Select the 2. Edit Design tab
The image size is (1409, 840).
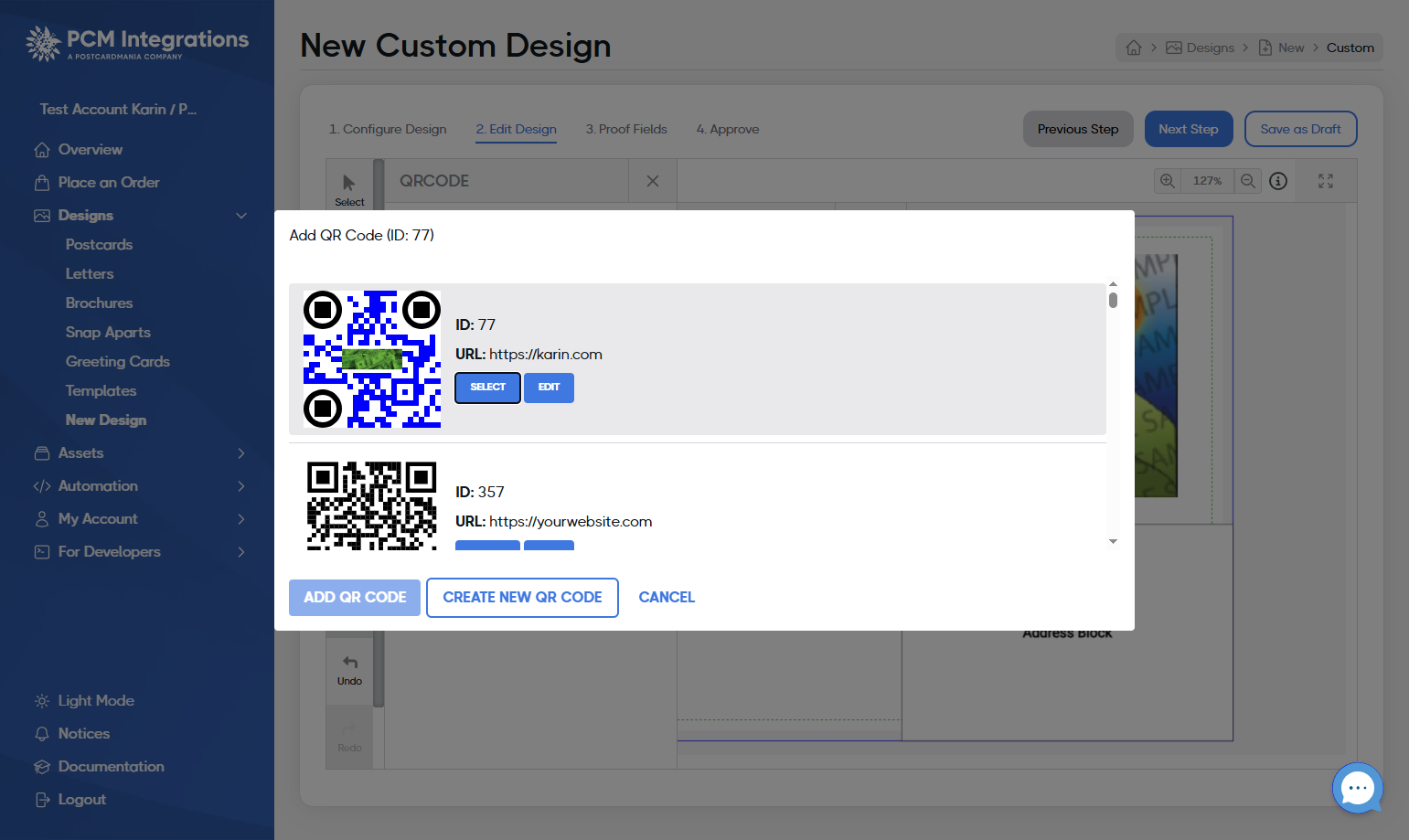(517, 130)
